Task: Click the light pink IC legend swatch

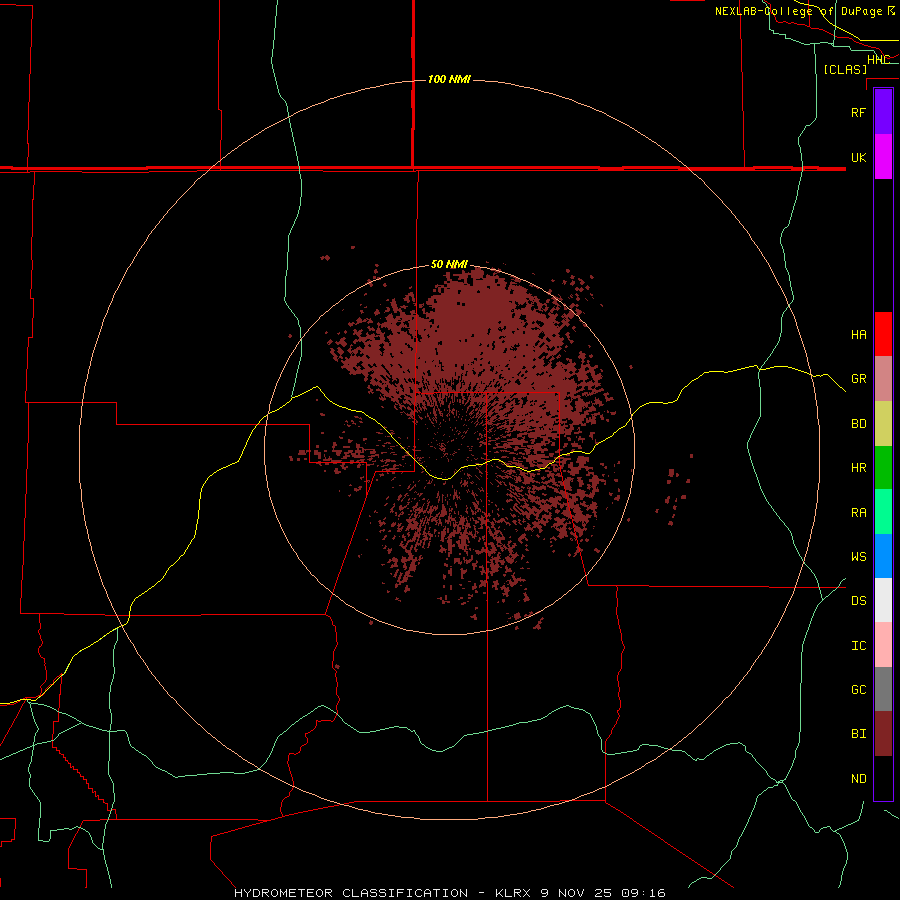Action: tap(883, 645)
